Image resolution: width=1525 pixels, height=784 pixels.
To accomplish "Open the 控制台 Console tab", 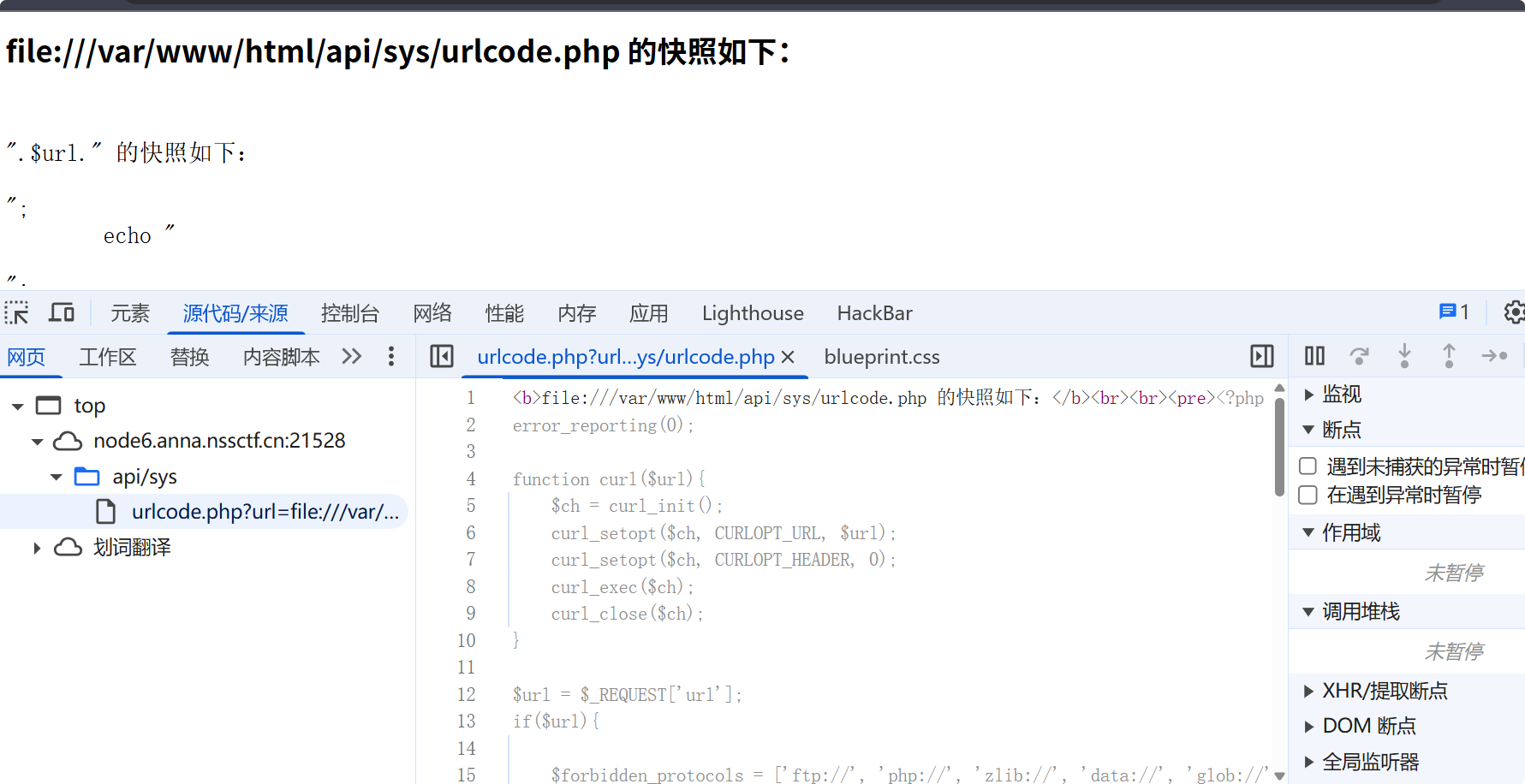I will tap(350, 313).
